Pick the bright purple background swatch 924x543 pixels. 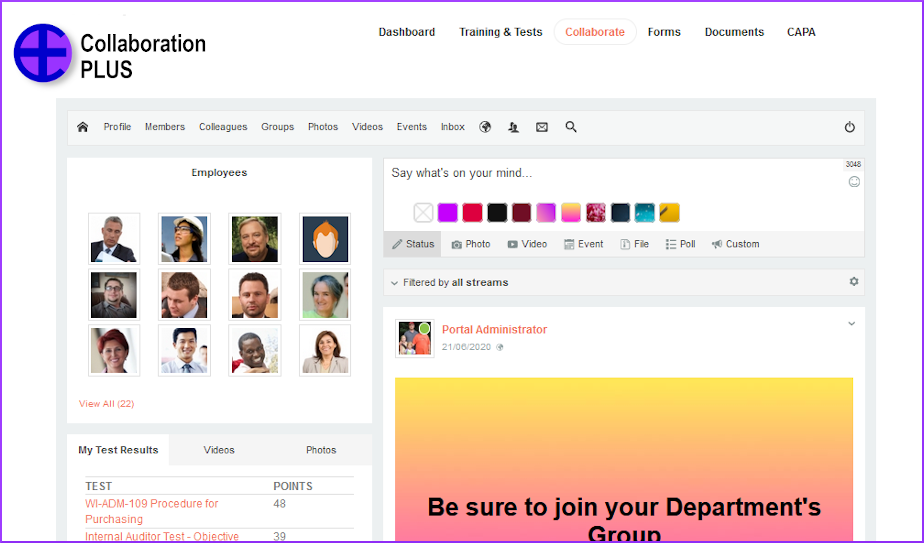448,212
